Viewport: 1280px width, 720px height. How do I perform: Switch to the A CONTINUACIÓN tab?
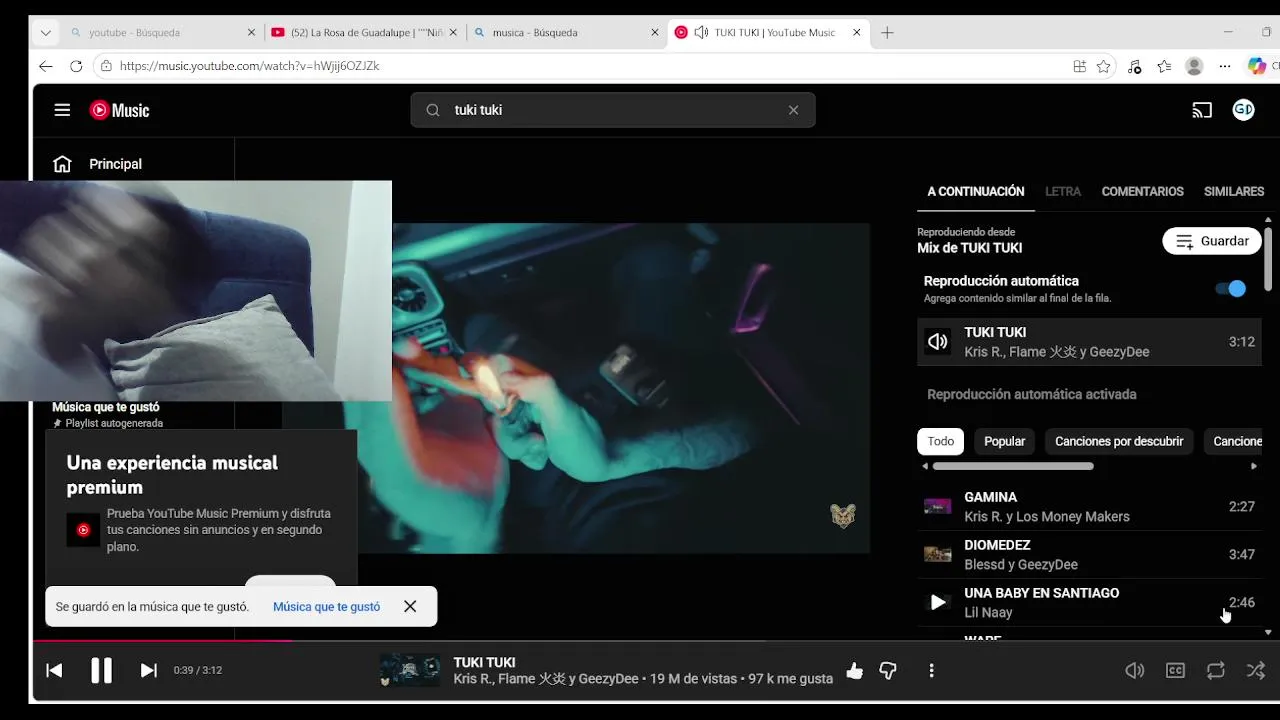(976, 191)
